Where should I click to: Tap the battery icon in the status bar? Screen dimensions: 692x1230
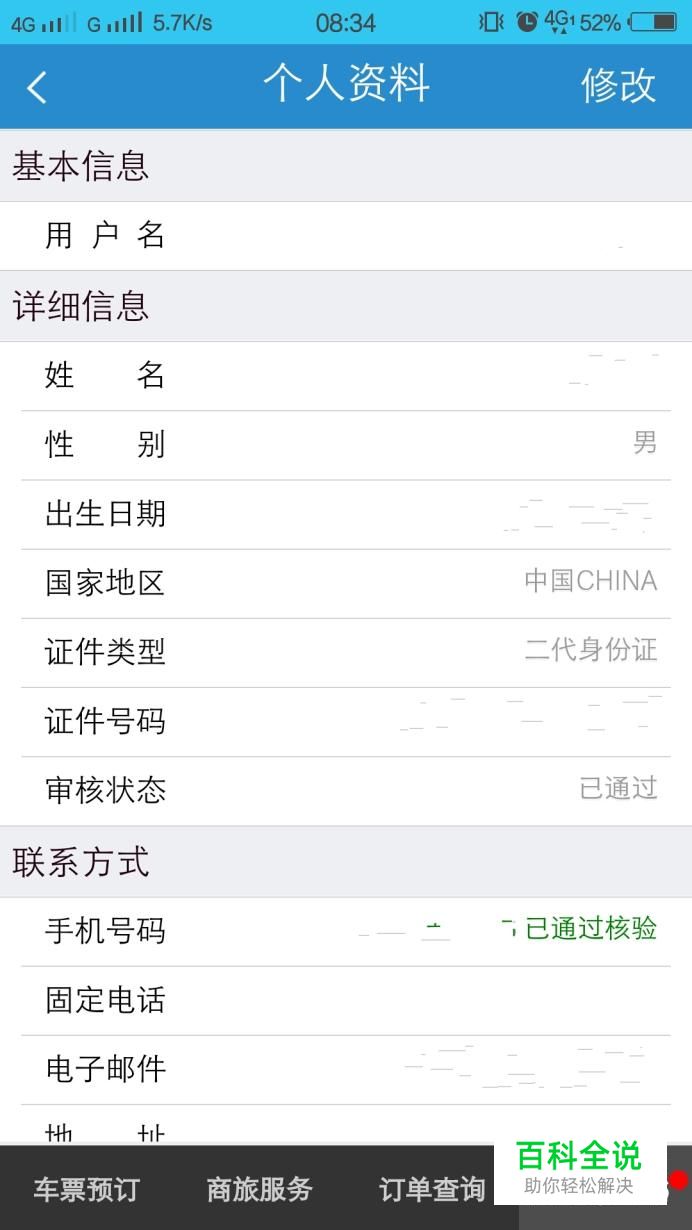click(652, 21)
